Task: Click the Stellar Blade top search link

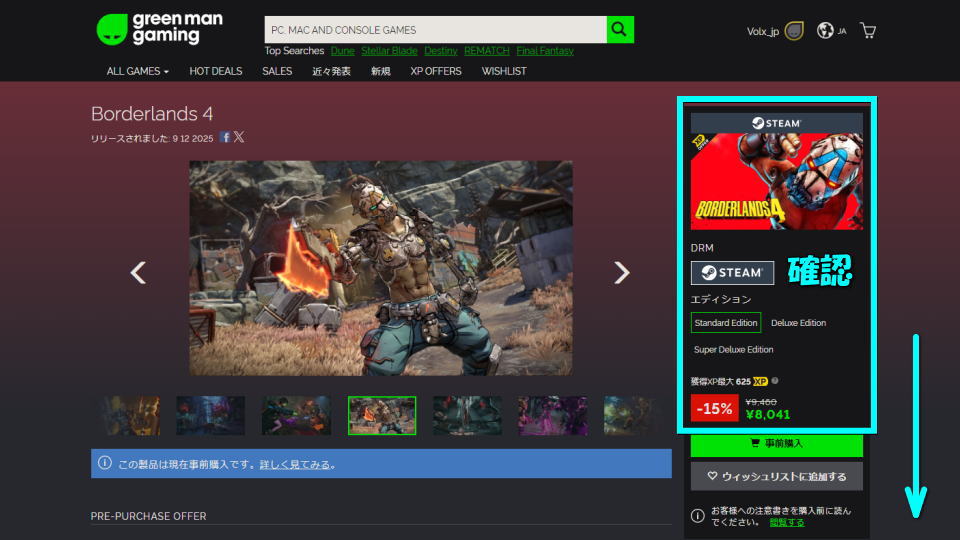Action: tap(389, 51)
